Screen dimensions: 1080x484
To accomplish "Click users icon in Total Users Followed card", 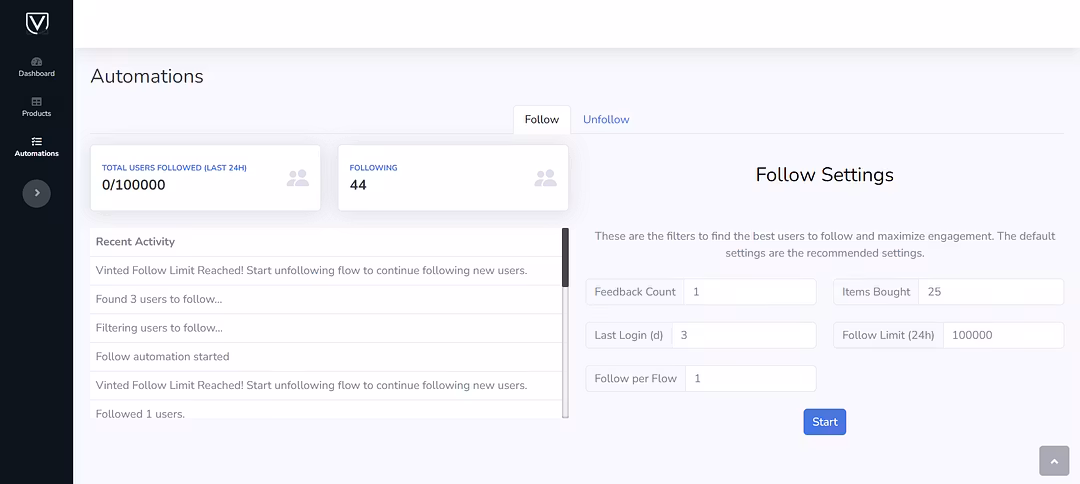I will coord(297,178).
